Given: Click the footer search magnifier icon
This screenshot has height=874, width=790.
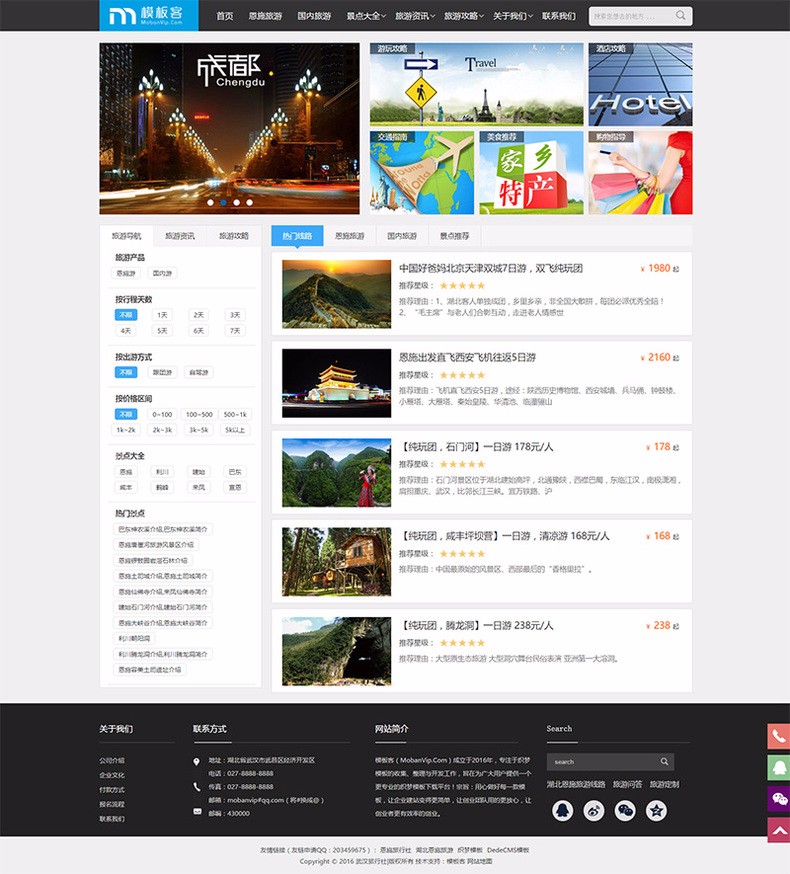Looking at the screenshot, I should 664,761.
